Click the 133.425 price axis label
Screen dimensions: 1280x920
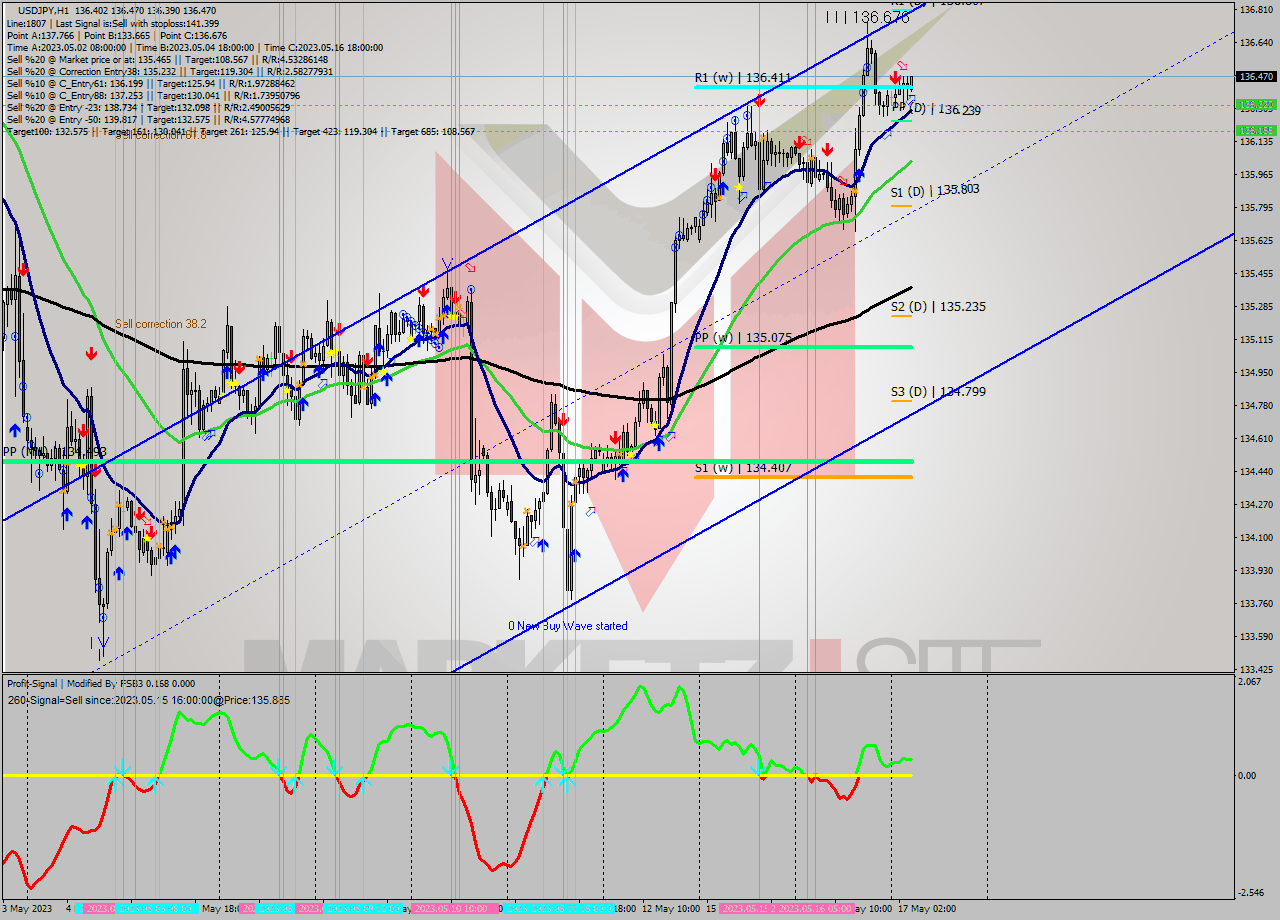point(1256,669)
